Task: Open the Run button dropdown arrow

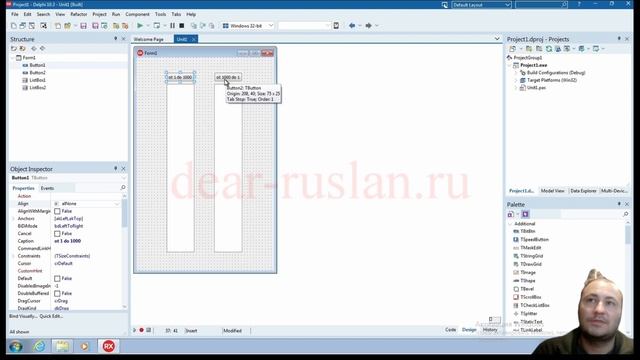Action: tap(148, 26)
